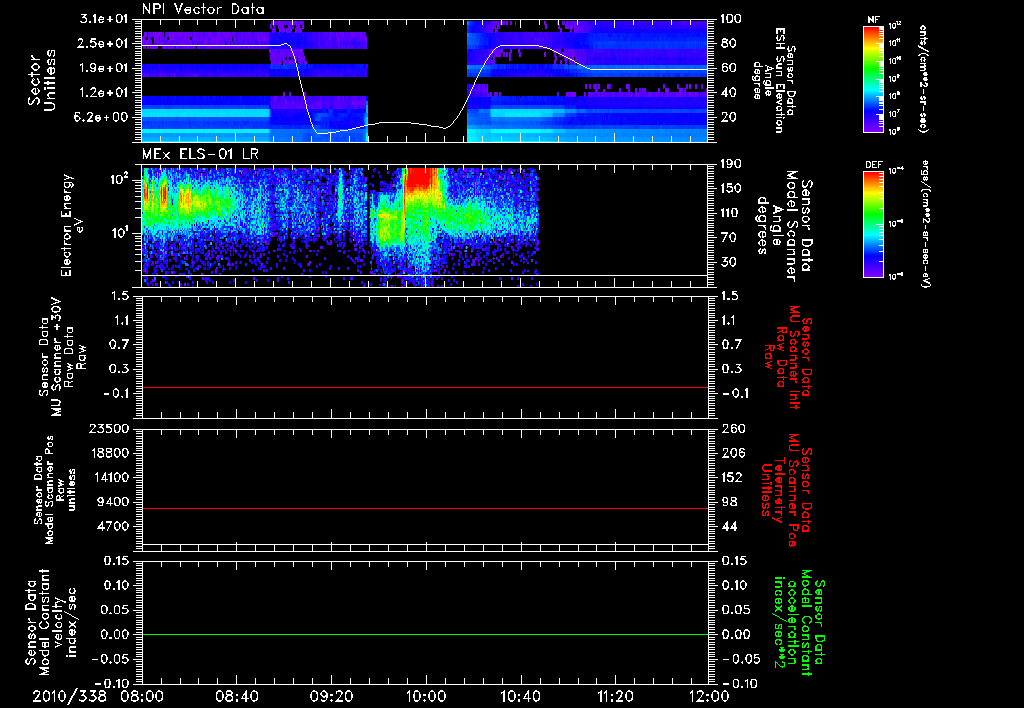Click the red line in Scanner Pos panel
1024x708 pixels.
pyautogui.click(x=425, y=508)
